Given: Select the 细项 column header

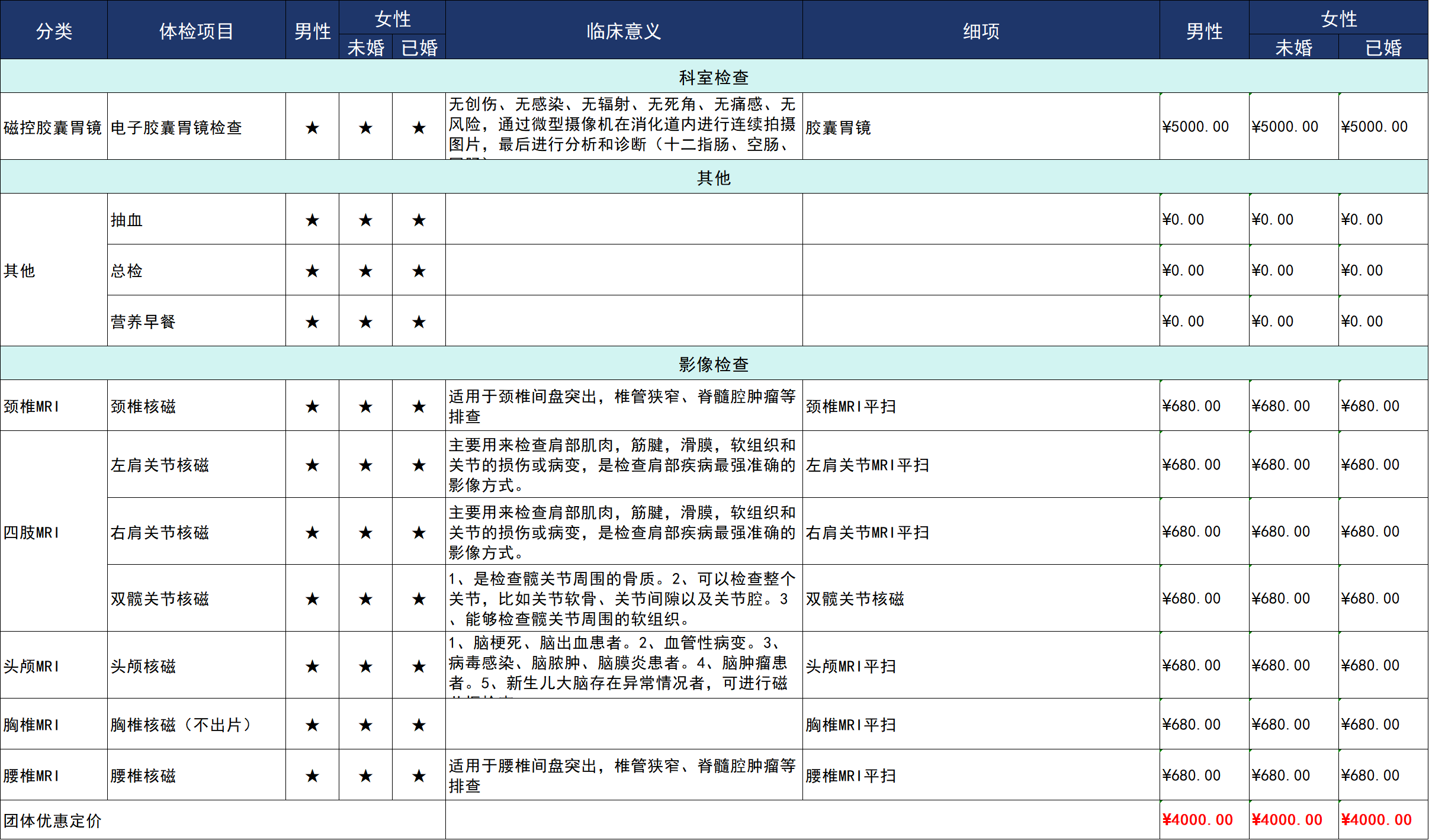Looking at the screenshot, I should (981, 31).
